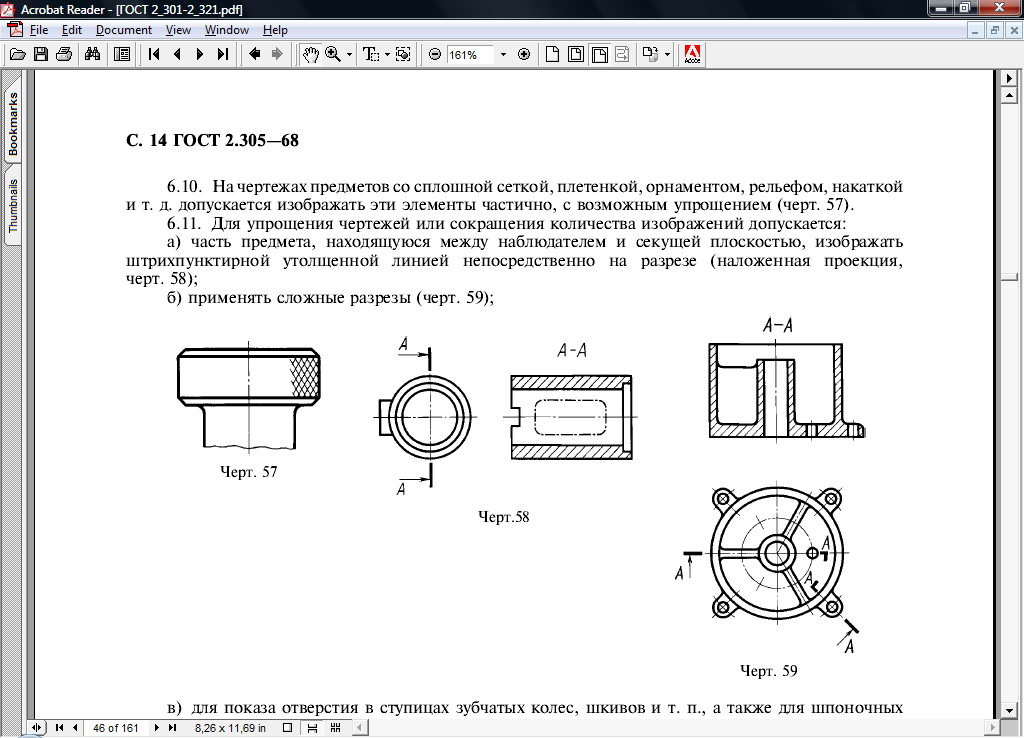Image resolution: width=1024 pixels, height=738 pixels.
Task: Select the Graphics Select snapshot tool
Action: pos(403,54)
